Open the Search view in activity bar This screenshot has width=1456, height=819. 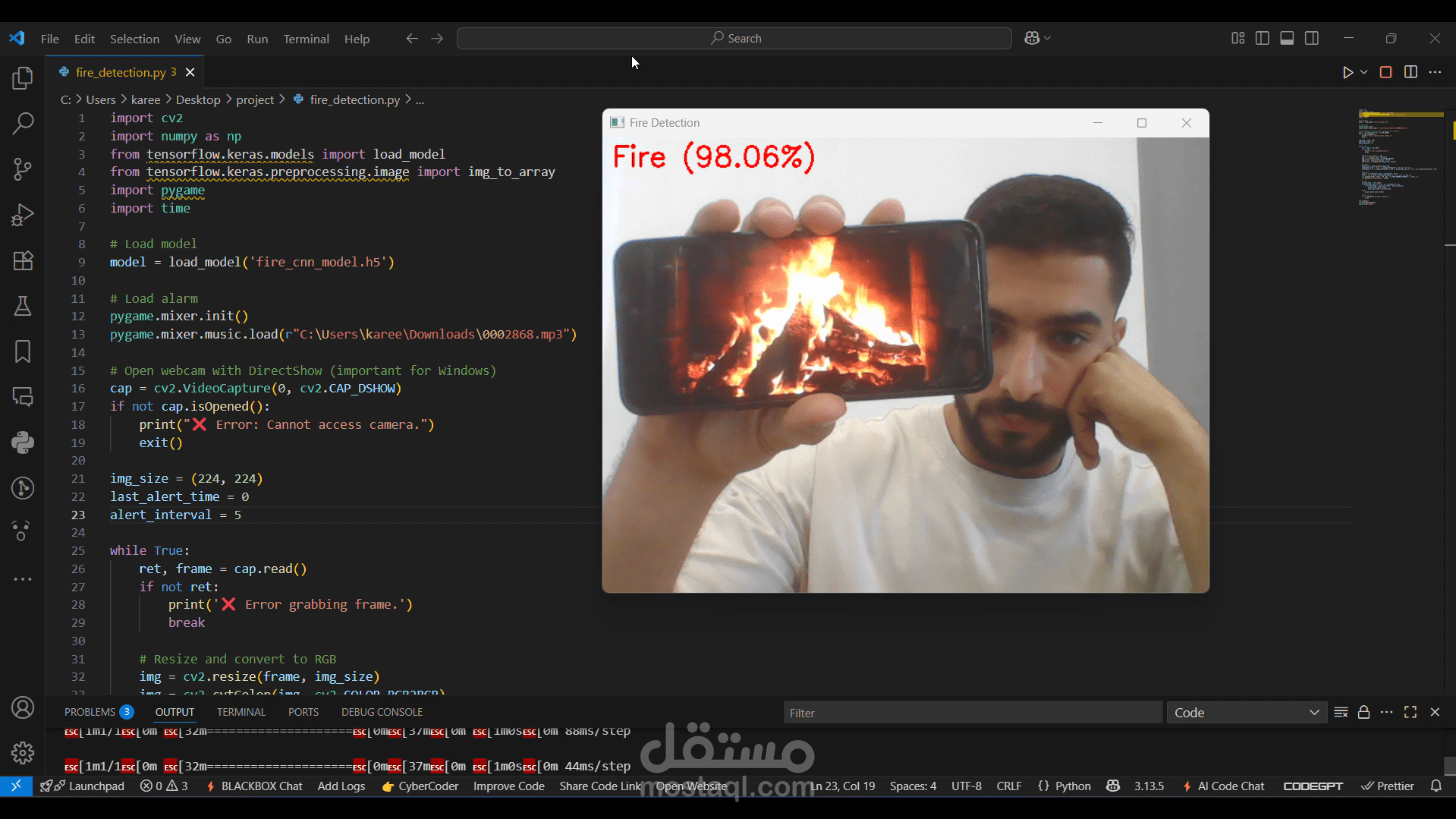click(23, 124)
